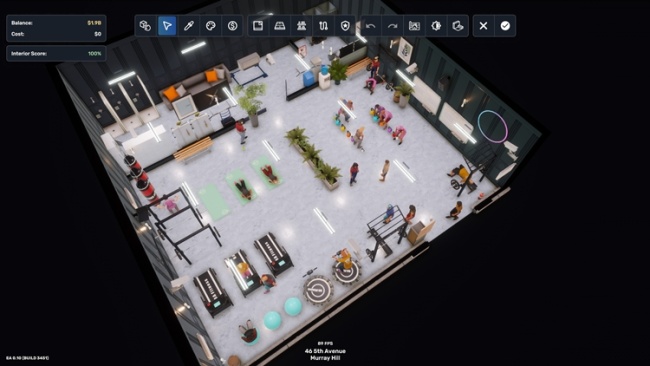
Task: Cancel changes with the X button
Action: [483, 26]
